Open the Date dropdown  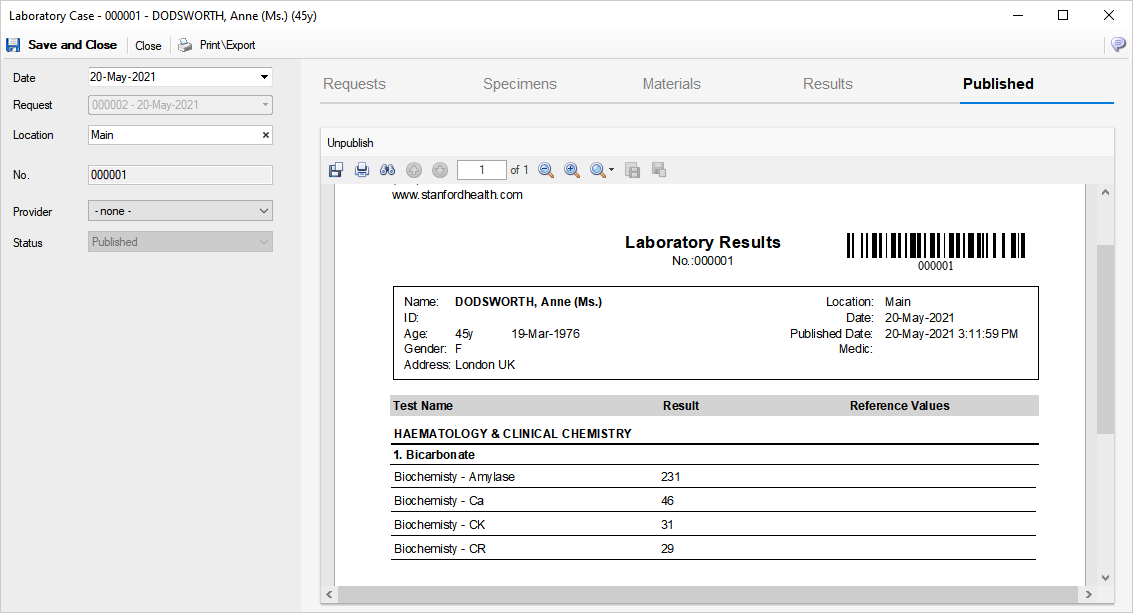pos(264,77)
